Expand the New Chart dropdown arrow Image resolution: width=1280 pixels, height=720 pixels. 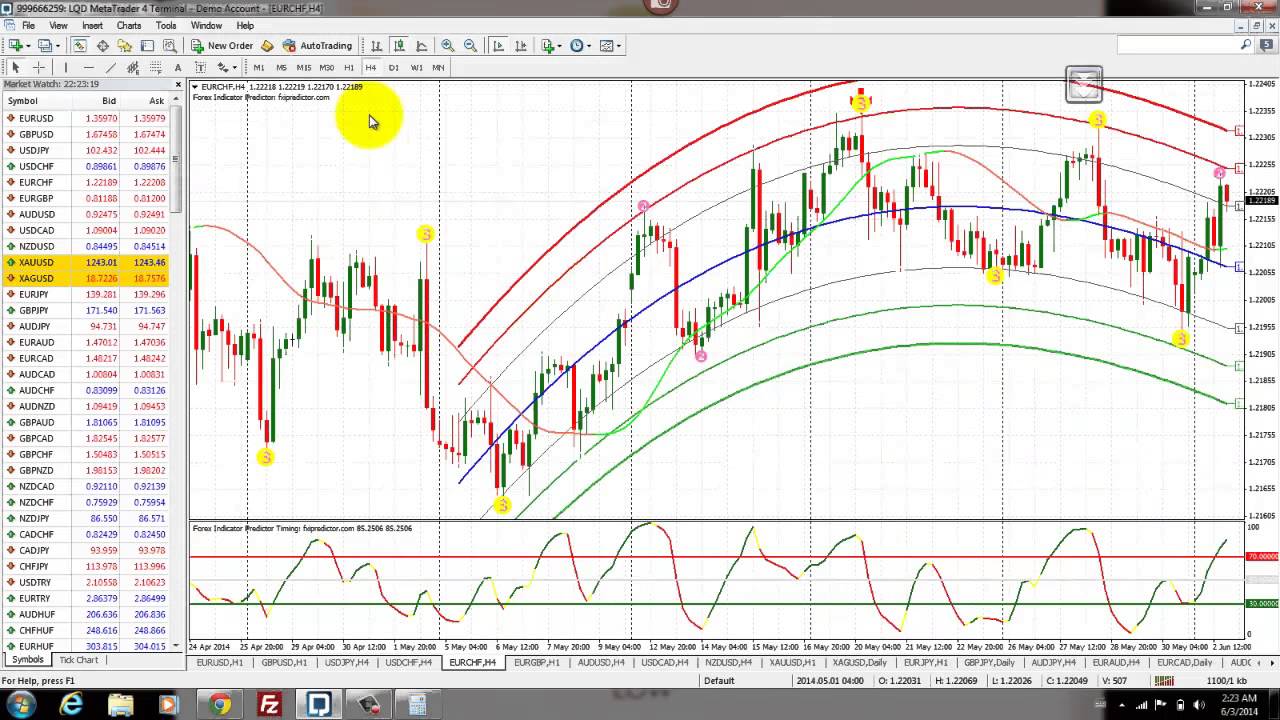click(28, 45)
